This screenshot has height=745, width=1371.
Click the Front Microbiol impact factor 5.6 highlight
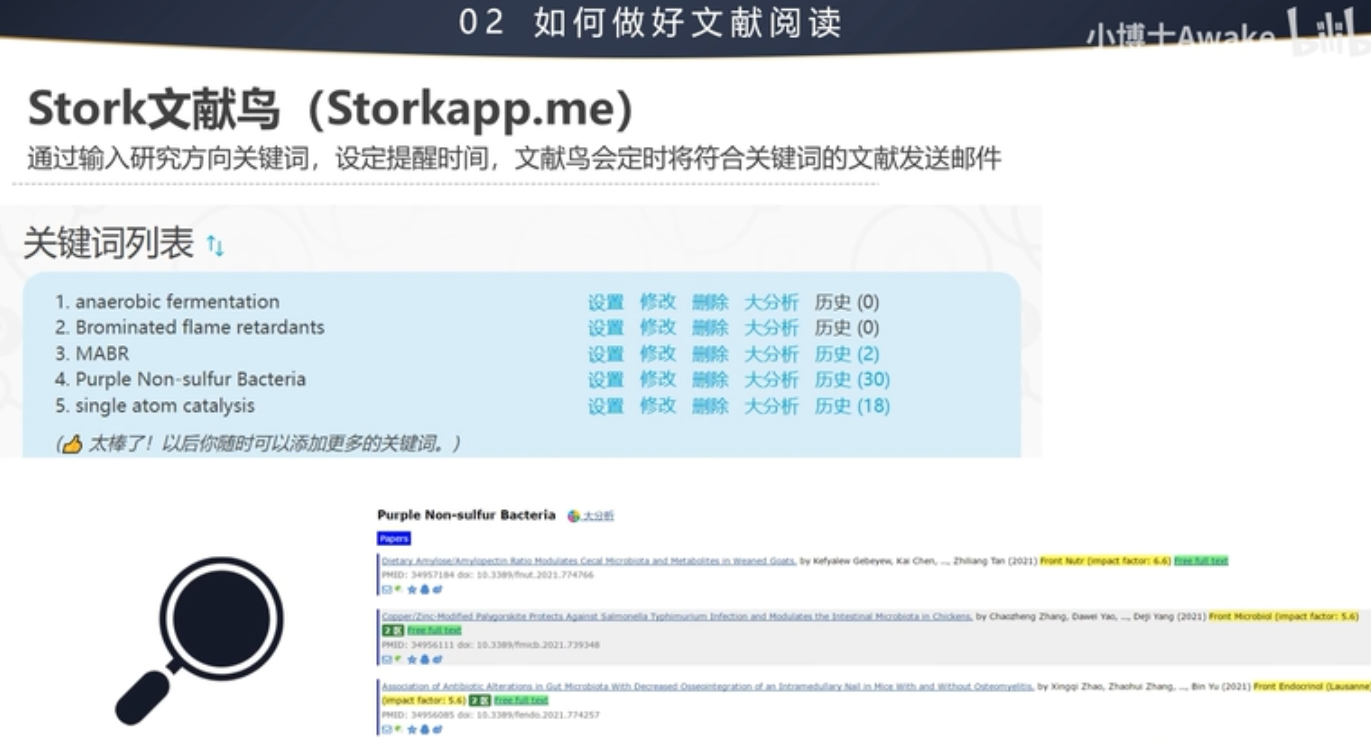1284,617
